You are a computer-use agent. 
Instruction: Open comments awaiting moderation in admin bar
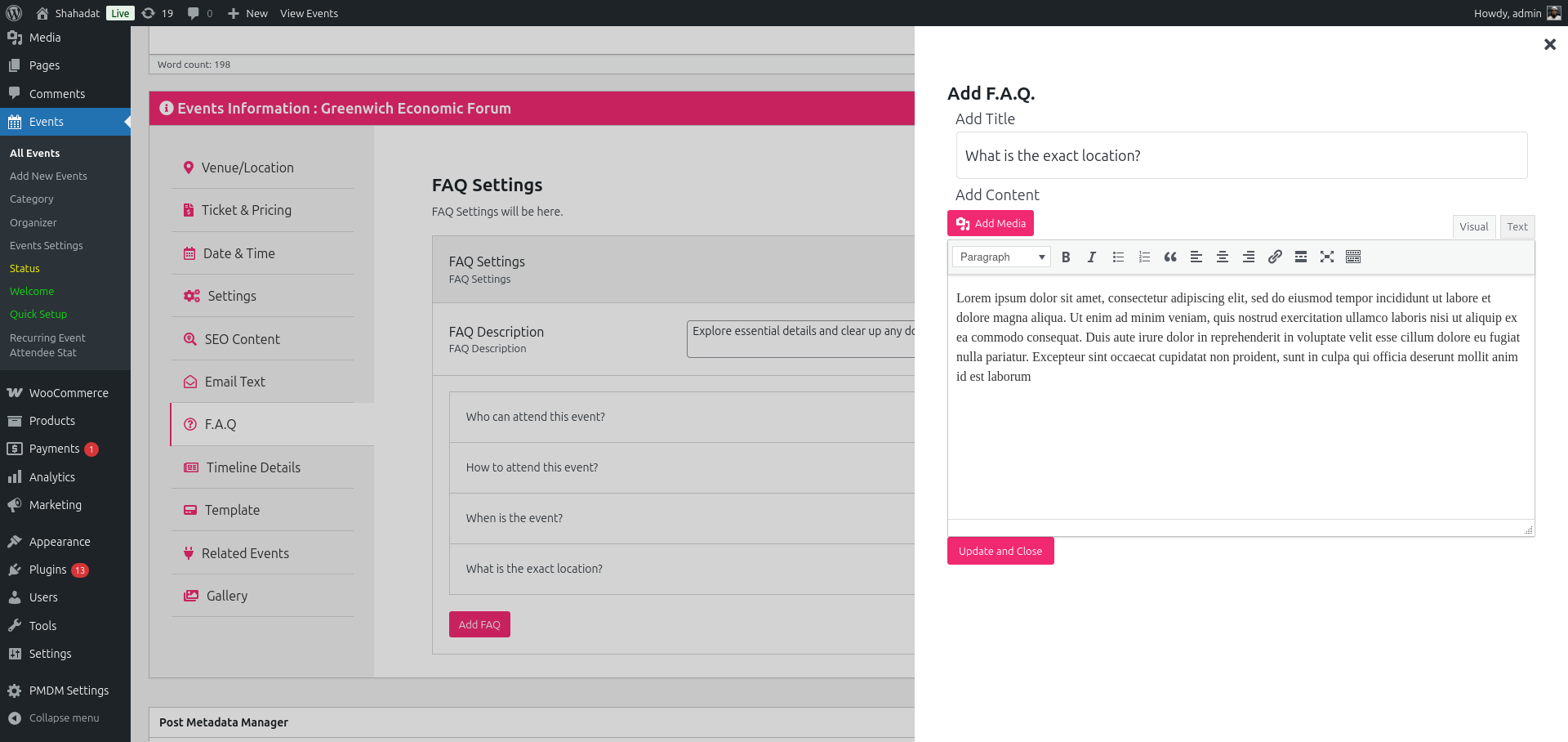click(x=200, y=13)
